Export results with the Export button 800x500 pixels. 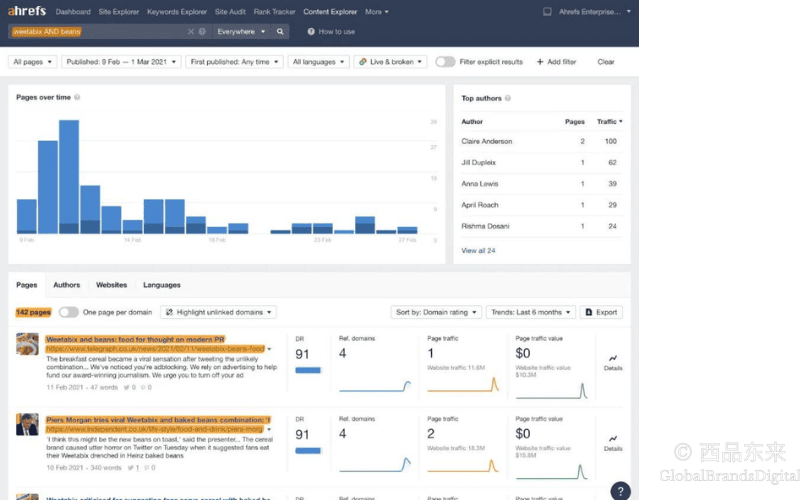(x=601, y=312)
